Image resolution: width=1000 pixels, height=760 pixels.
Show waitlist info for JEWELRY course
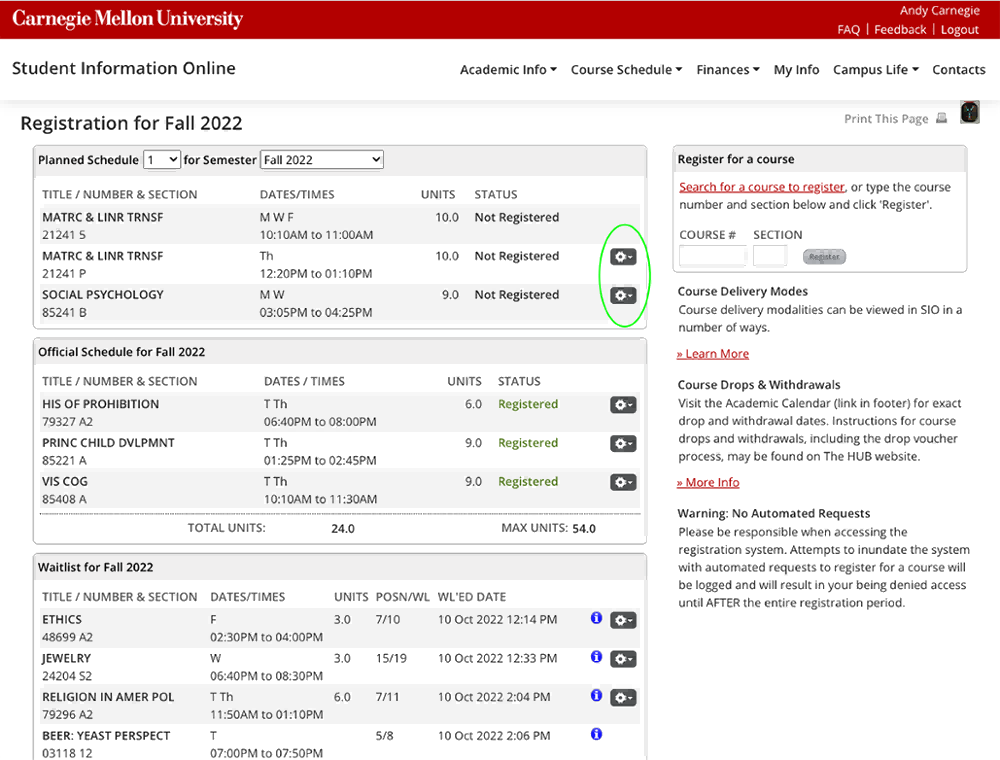pyautogui.click(x=596, y=656)
